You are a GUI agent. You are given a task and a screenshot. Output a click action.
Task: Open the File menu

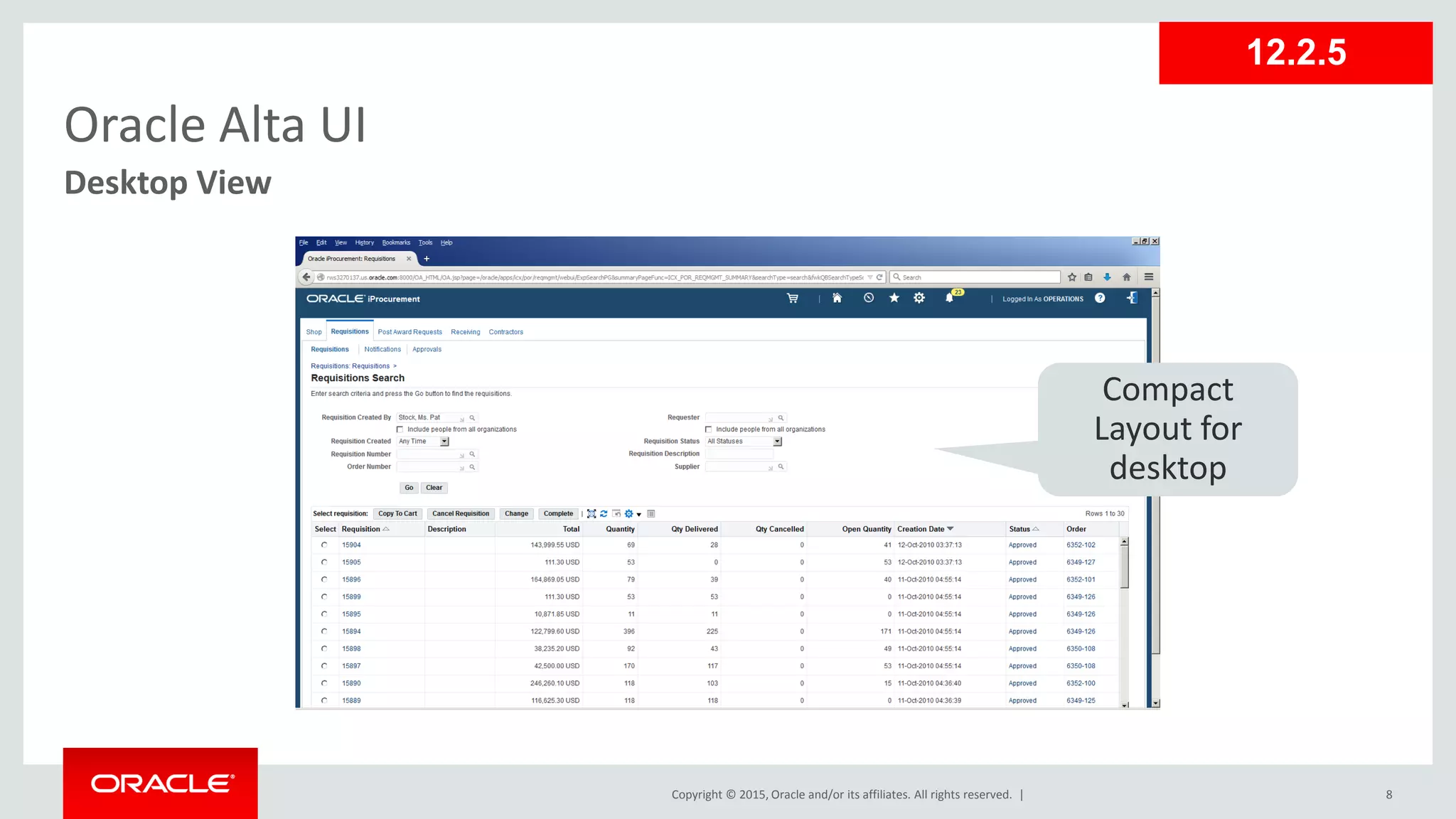click(304, 242)
